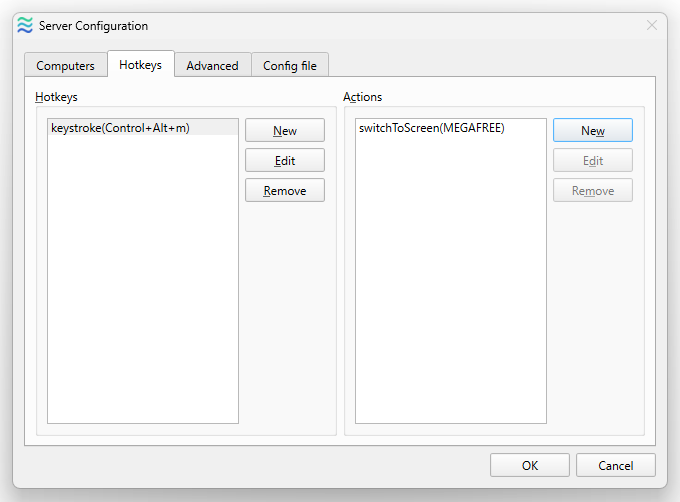Click the Edit button under Actions
This screenshot has height=502, width=680.
click(x=593, y=161)
